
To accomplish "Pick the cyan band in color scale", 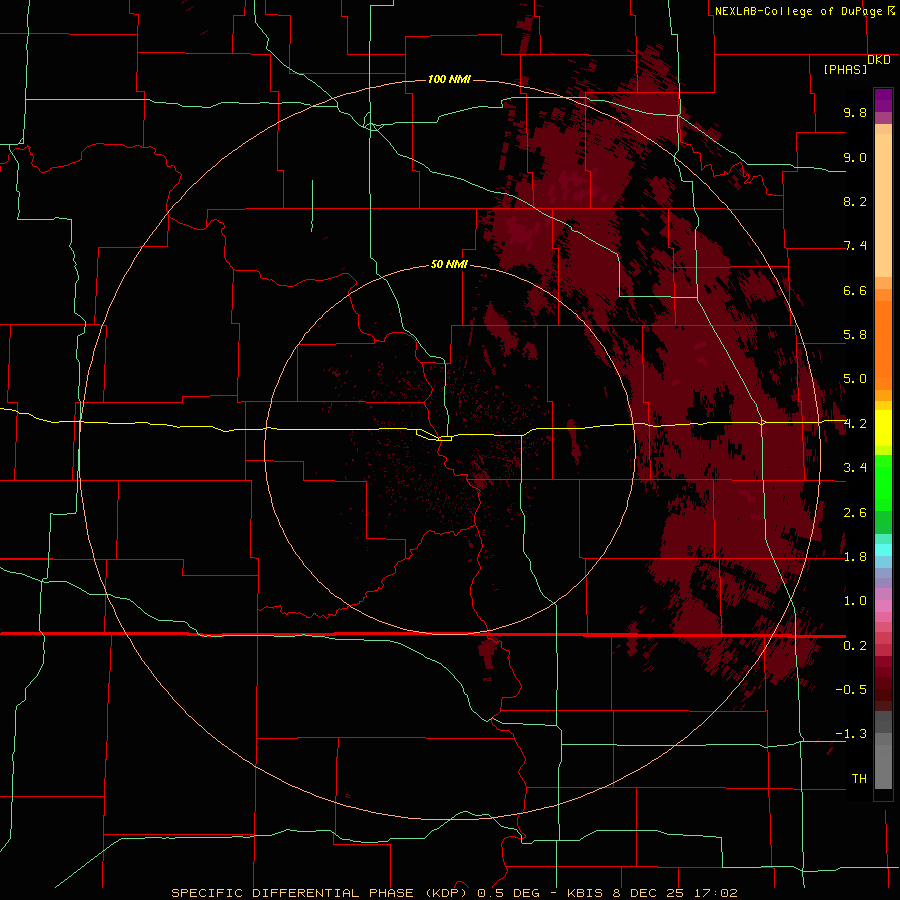I will click(883, 550).
